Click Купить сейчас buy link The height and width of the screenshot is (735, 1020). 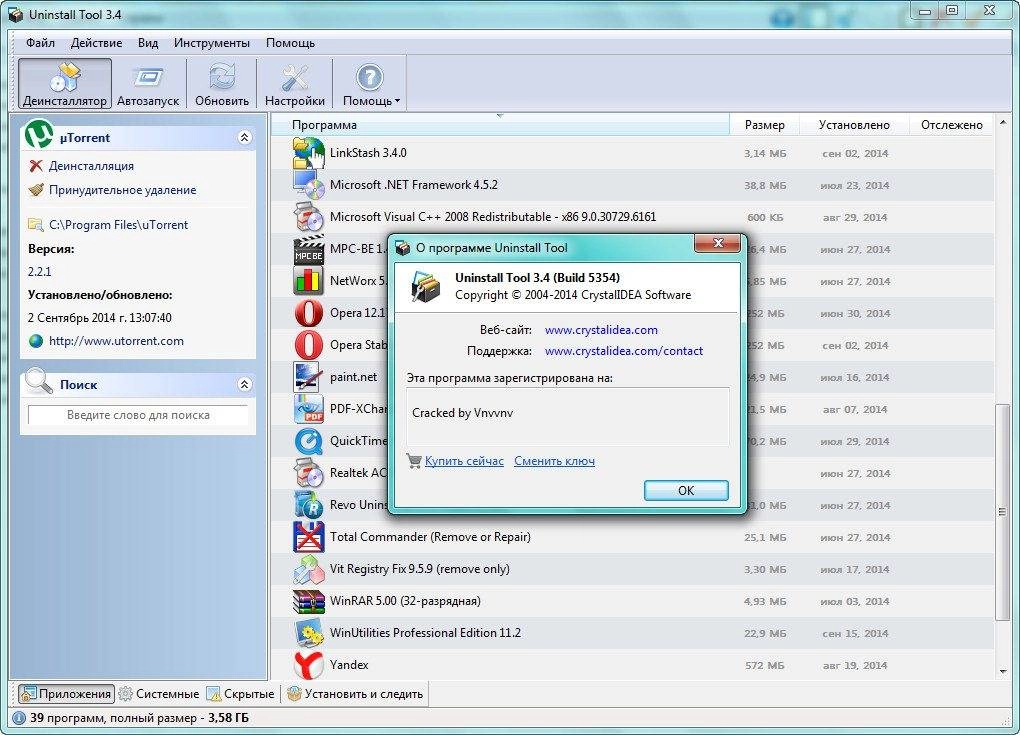coord(464,461)
